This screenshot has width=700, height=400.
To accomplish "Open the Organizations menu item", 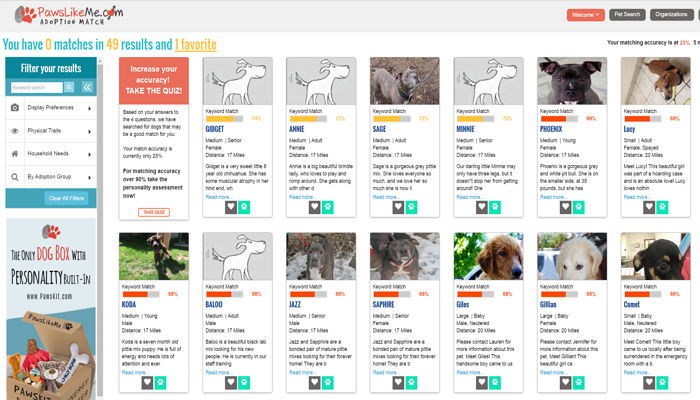I will pyautogui.click(x=671, y=15).
